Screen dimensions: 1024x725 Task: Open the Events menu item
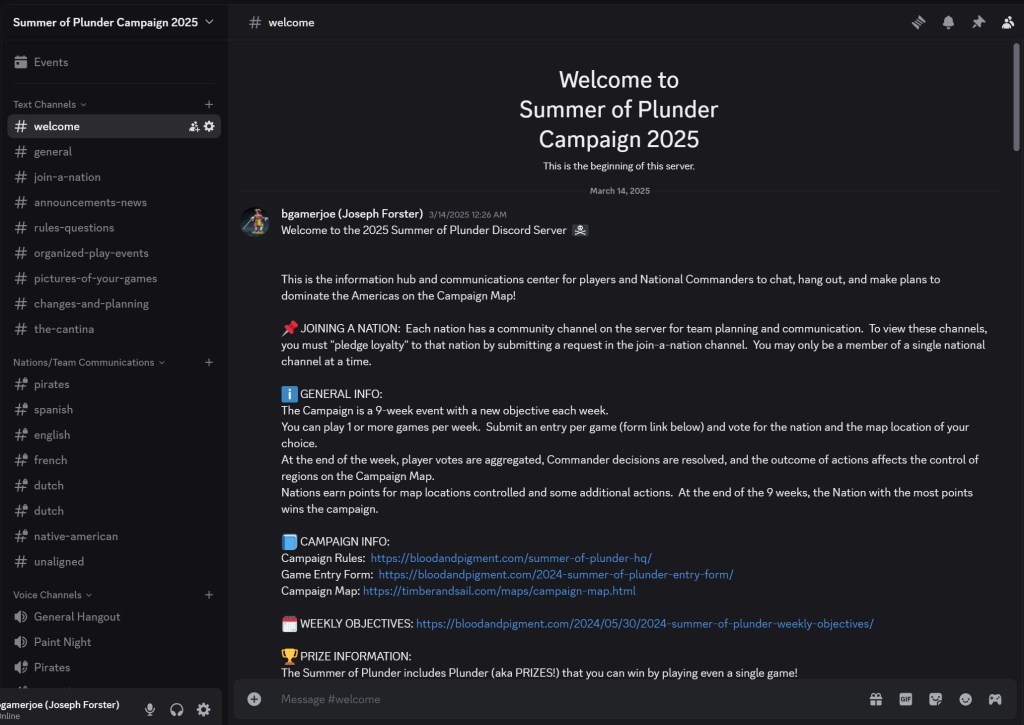50,62
